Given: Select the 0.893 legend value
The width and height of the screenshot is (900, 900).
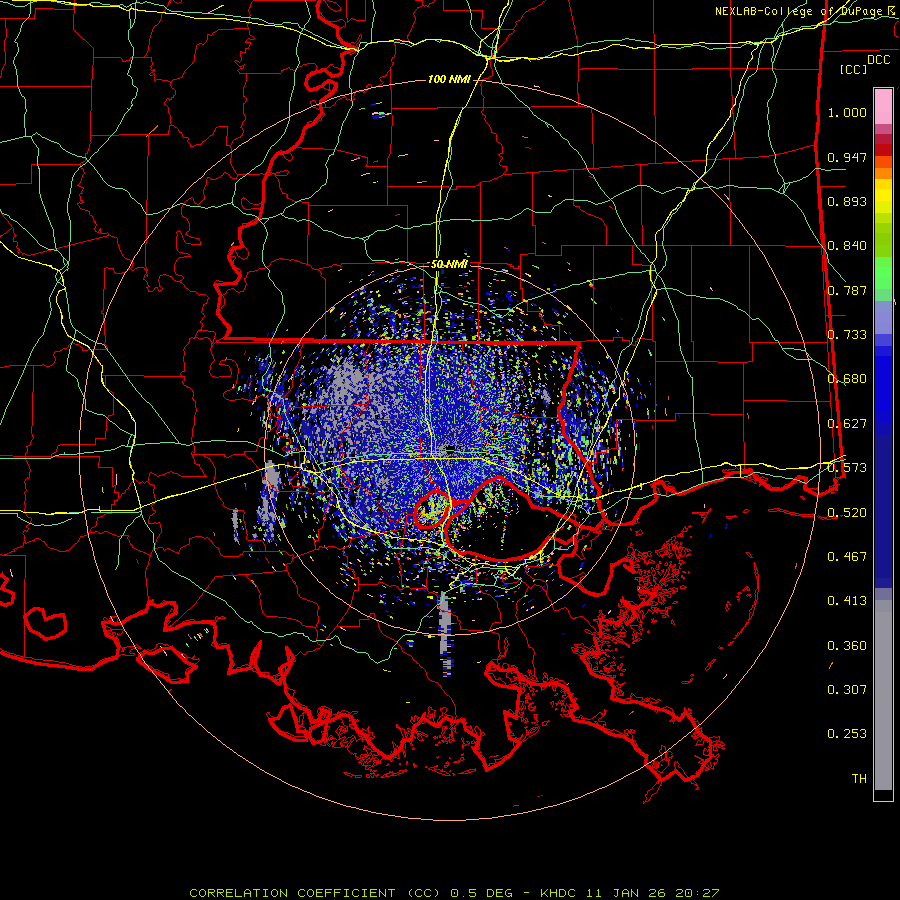Looking at the screenshot, I should [847, 201].
